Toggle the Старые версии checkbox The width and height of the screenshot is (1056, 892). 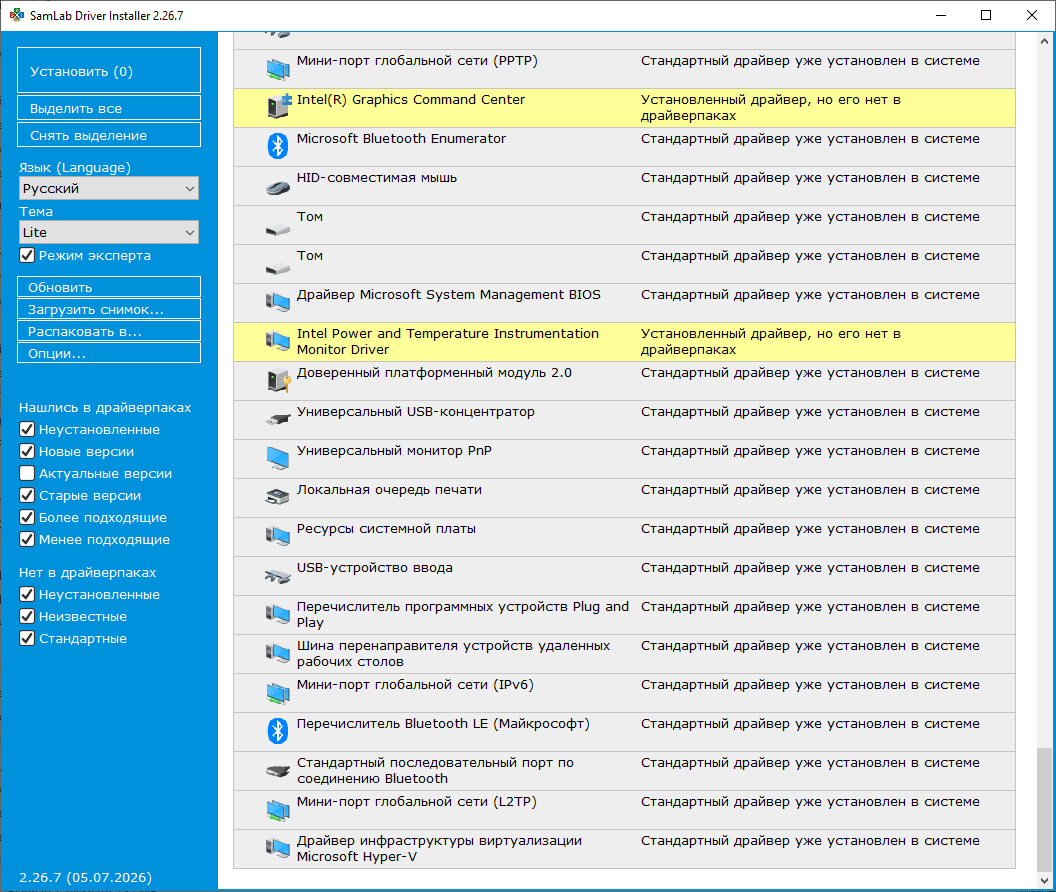click(x=27, y=495)
